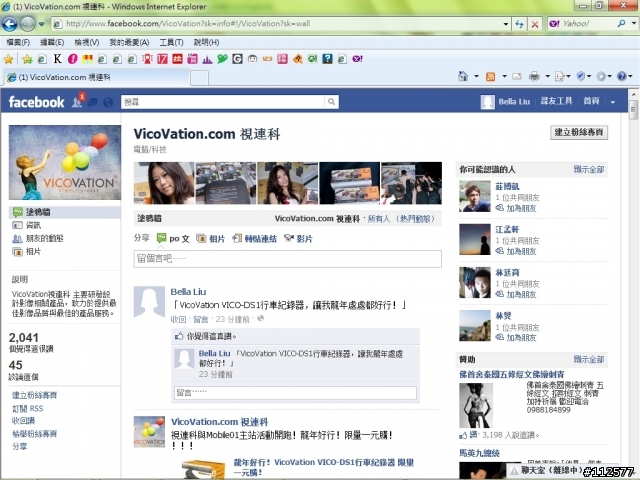Click 顯示全部 beside 你可能認識的人

point(589,169)
